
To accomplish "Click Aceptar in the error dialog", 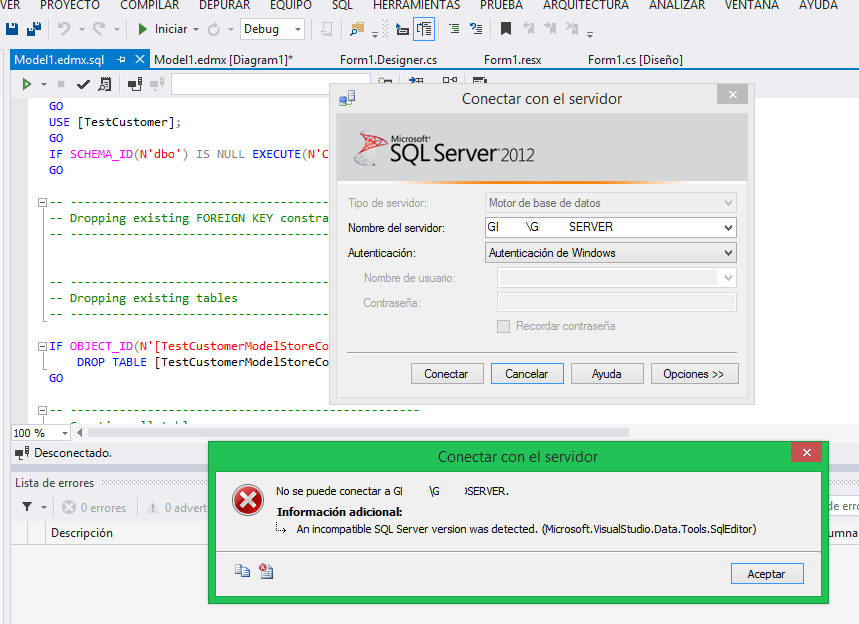I will [767, 574].
